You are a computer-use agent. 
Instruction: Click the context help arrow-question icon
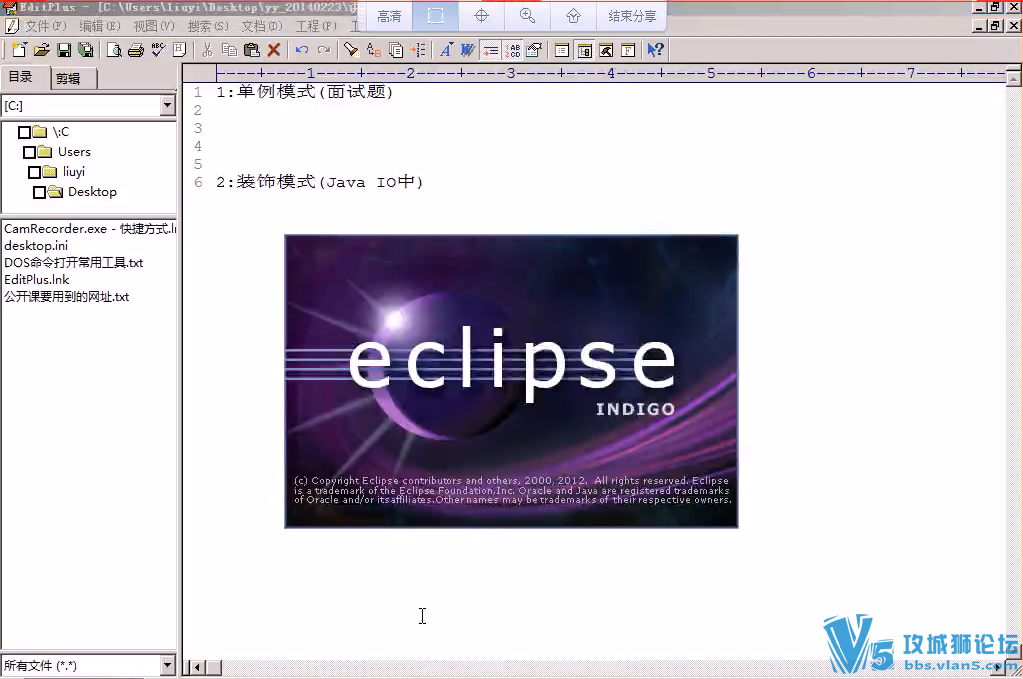655,50
